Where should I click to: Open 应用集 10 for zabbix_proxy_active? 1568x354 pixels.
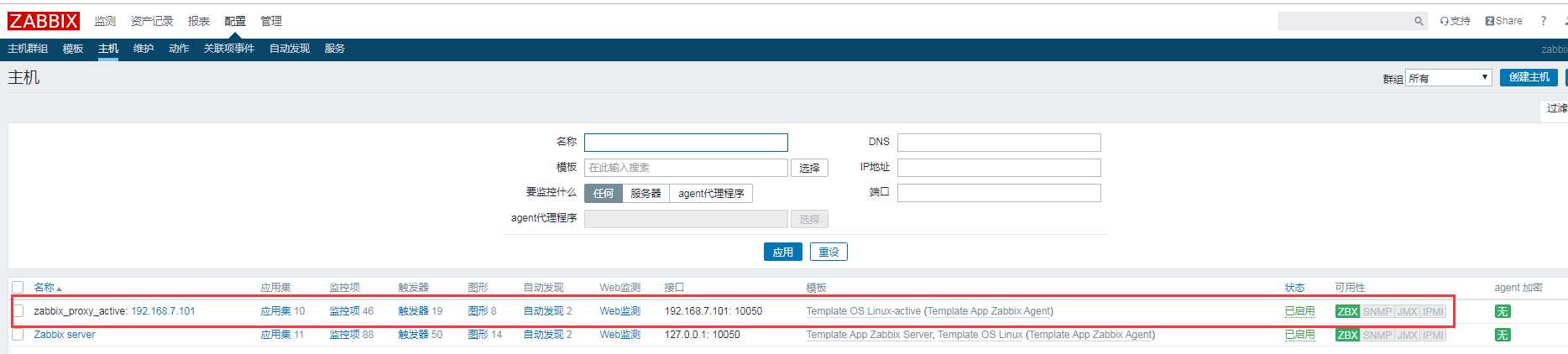coord(275,310)
